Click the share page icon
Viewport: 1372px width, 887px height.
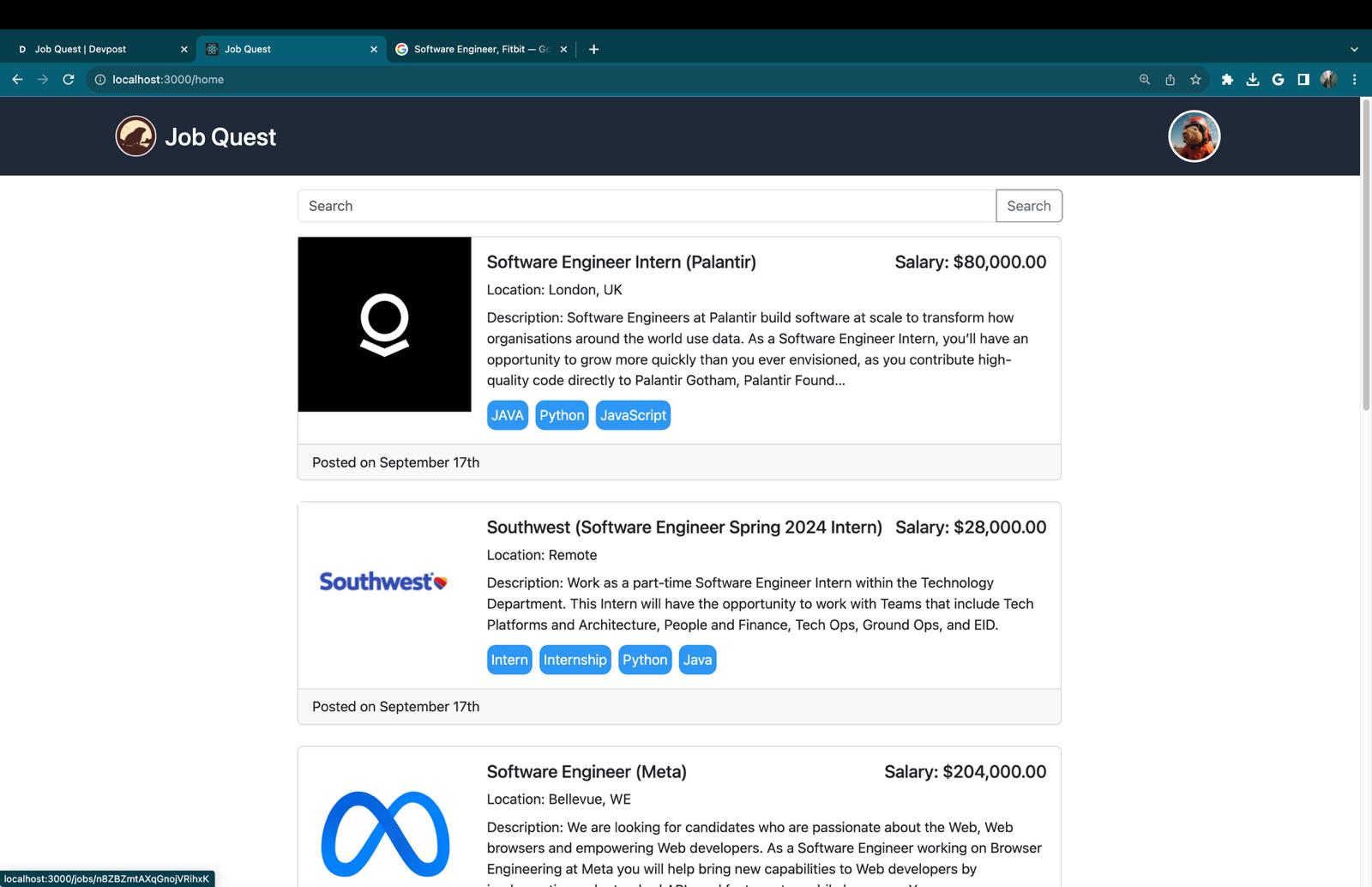[x=1170, y=80]
